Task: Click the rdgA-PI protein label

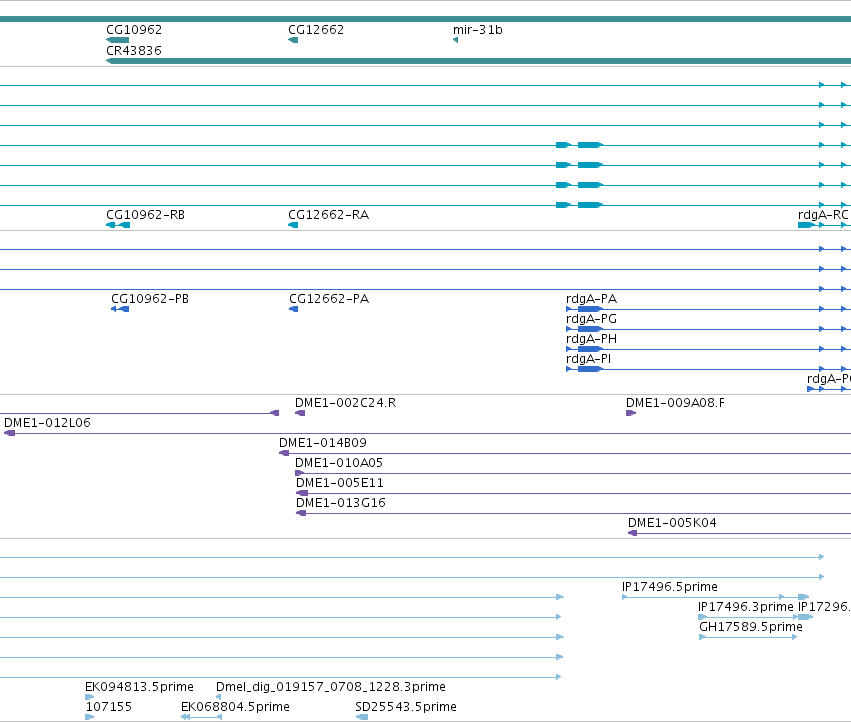Action: 588,359
